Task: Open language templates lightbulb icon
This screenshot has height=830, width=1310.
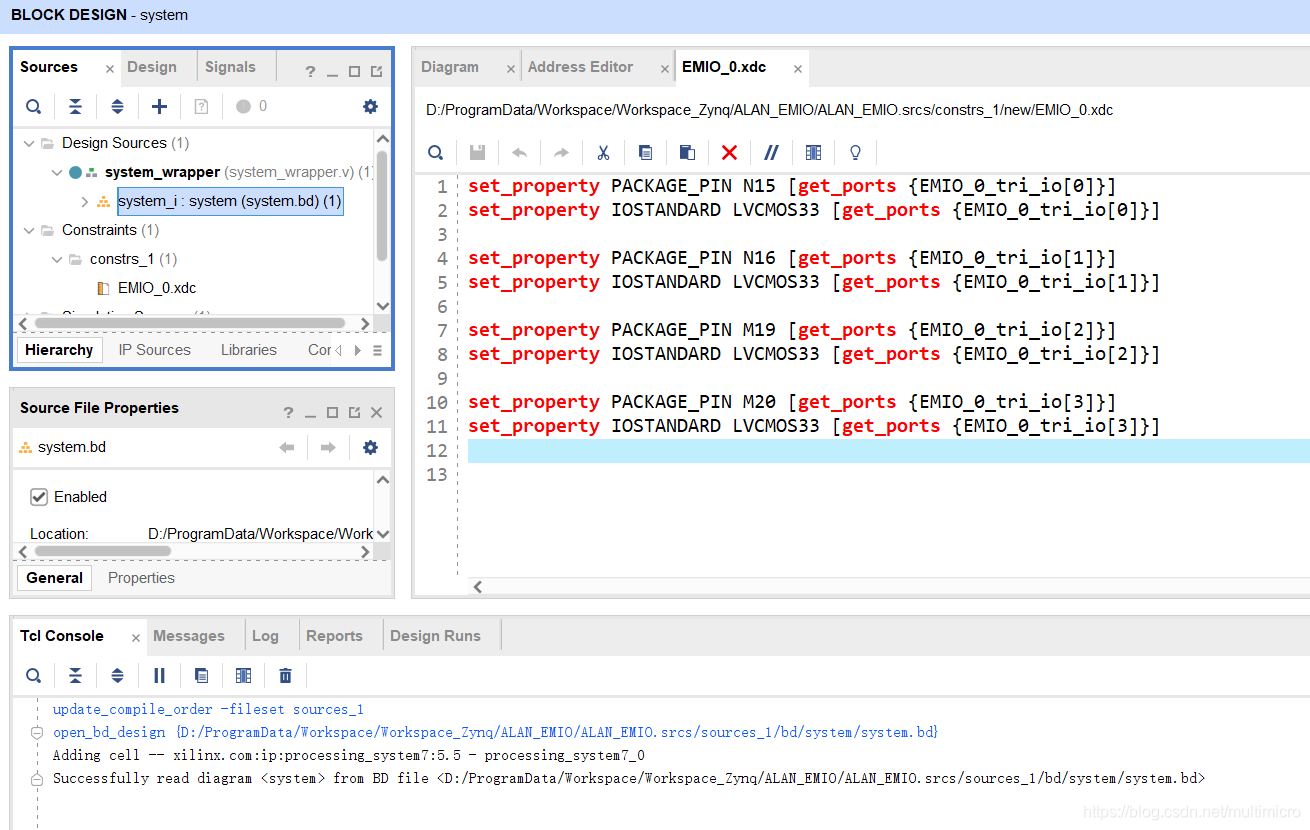Action: click(x=855, y=153)
